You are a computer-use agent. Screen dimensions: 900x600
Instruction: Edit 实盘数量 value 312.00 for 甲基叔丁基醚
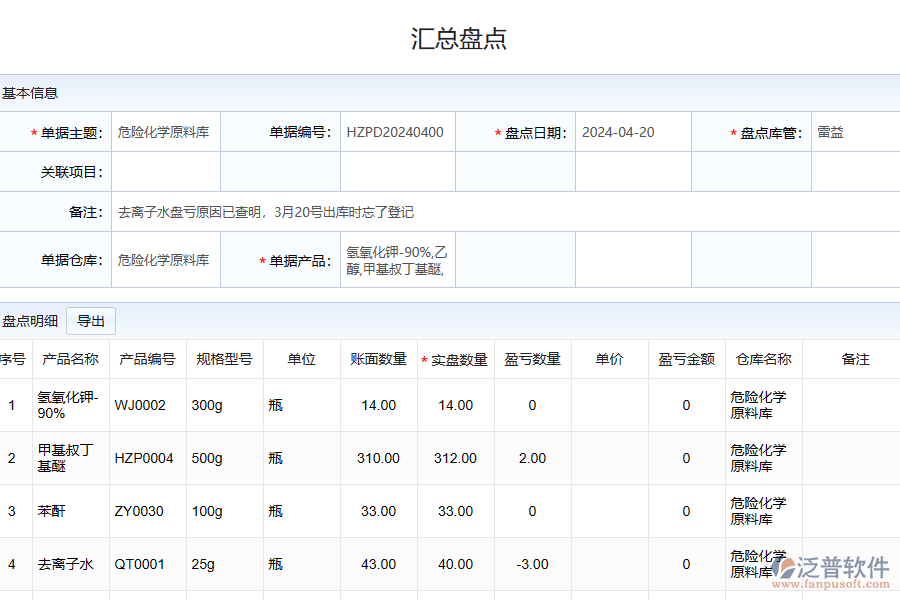(455, 458)
